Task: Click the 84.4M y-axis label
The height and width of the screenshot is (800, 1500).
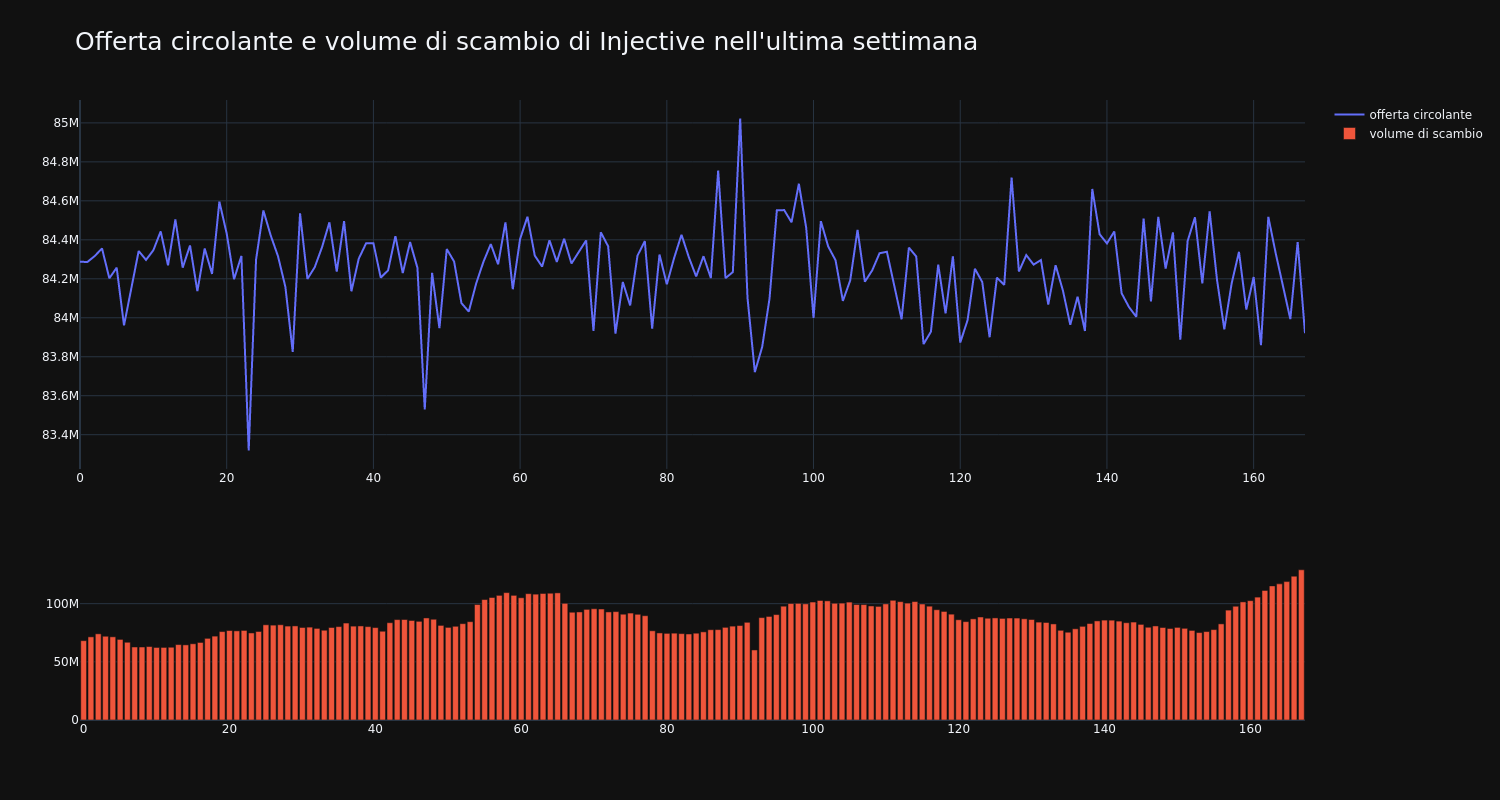Action: coord(60,240)
